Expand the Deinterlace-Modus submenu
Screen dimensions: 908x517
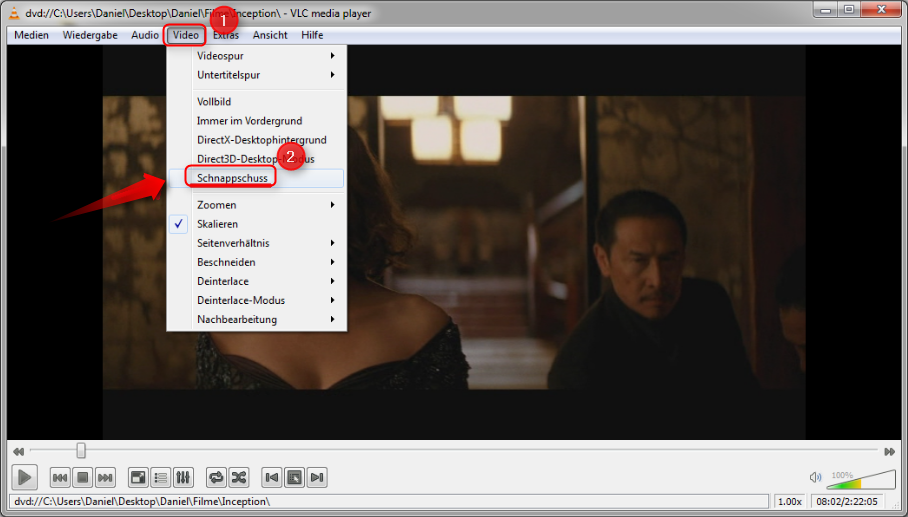pos(257,300)
